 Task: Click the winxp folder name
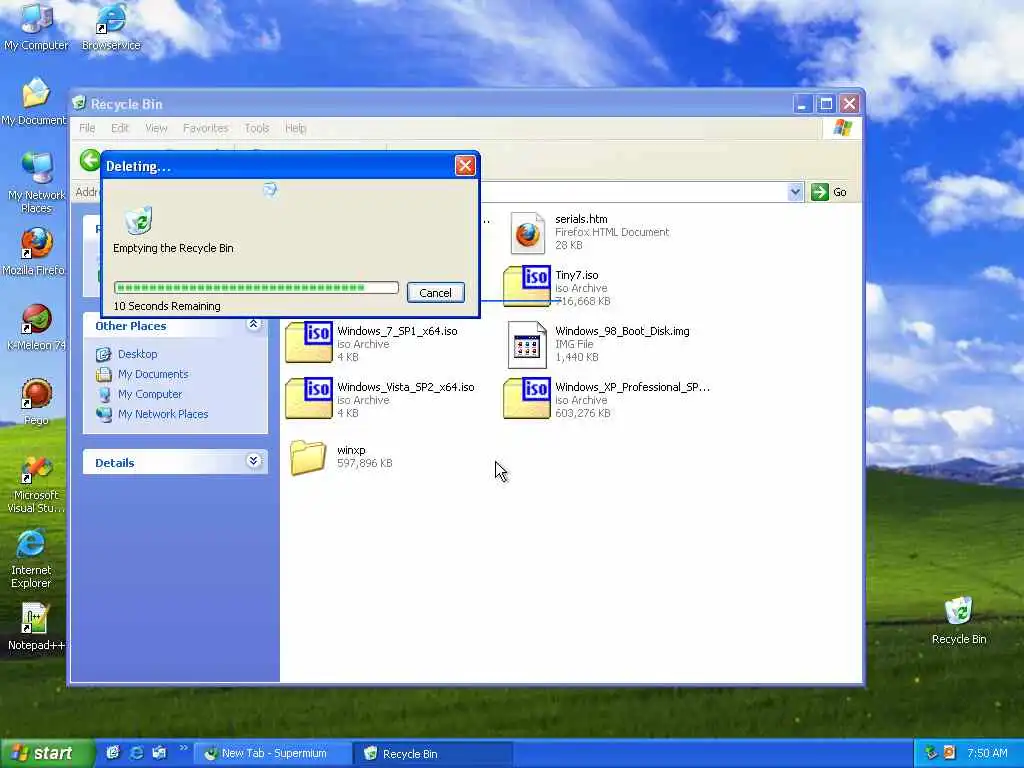click(351, 450)
